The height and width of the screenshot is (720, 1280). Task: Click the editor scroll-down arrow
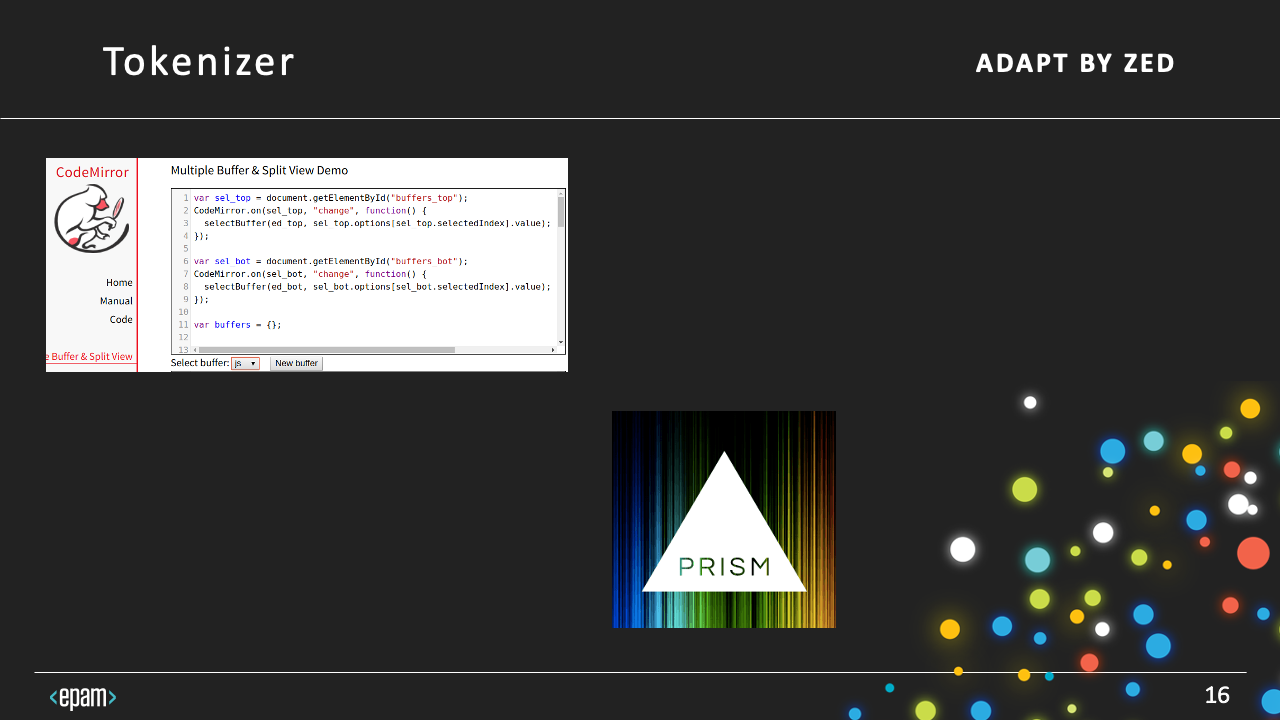pos(561,342)
